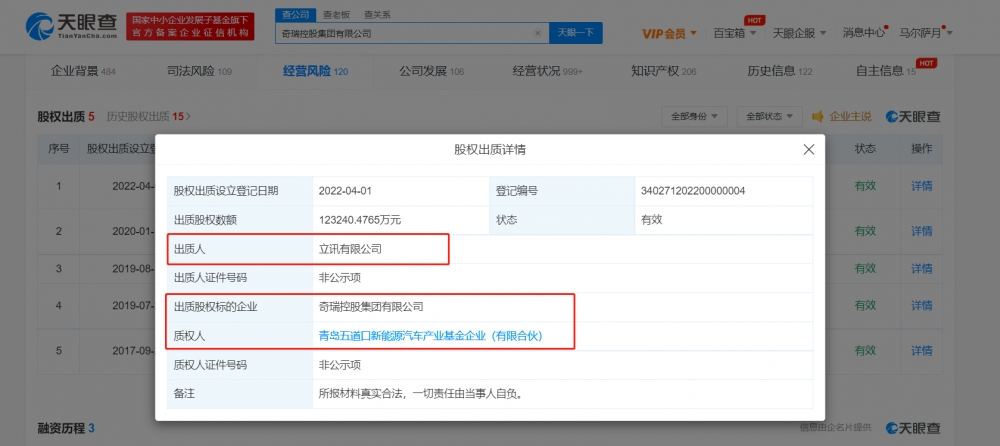The image size is (1000, 446).
Task: Switch to the 知识产权 tab
Action: coord(664,71)
